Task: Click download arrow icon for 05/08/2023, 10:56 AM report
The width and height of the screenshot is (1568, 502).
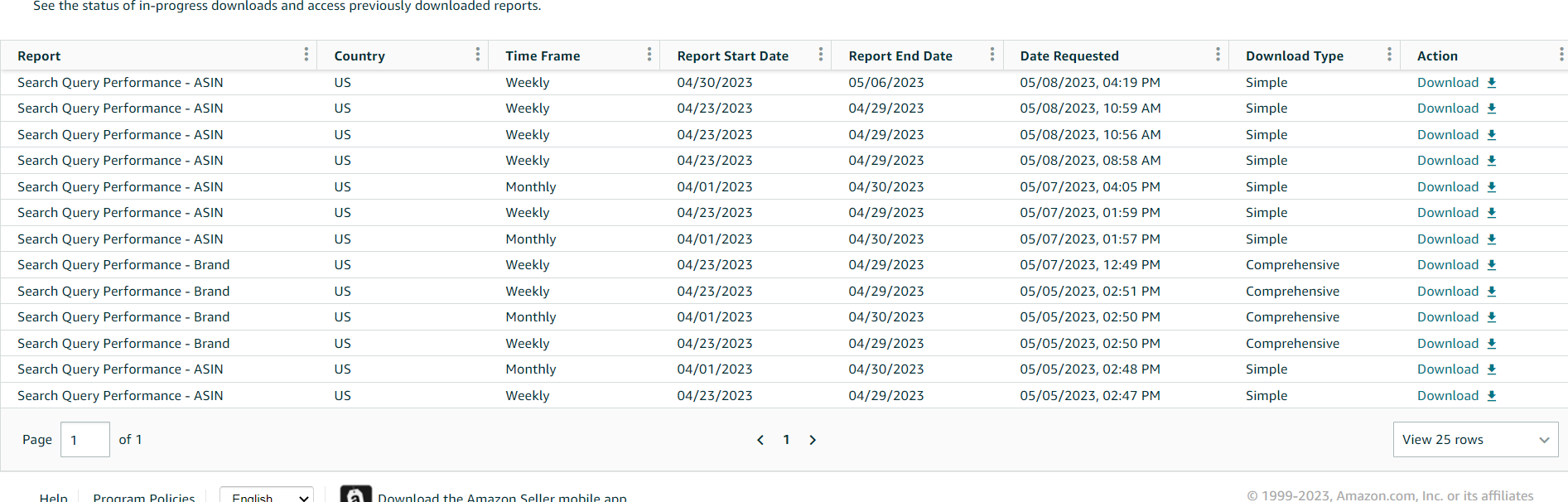Action: point(1492,135)
